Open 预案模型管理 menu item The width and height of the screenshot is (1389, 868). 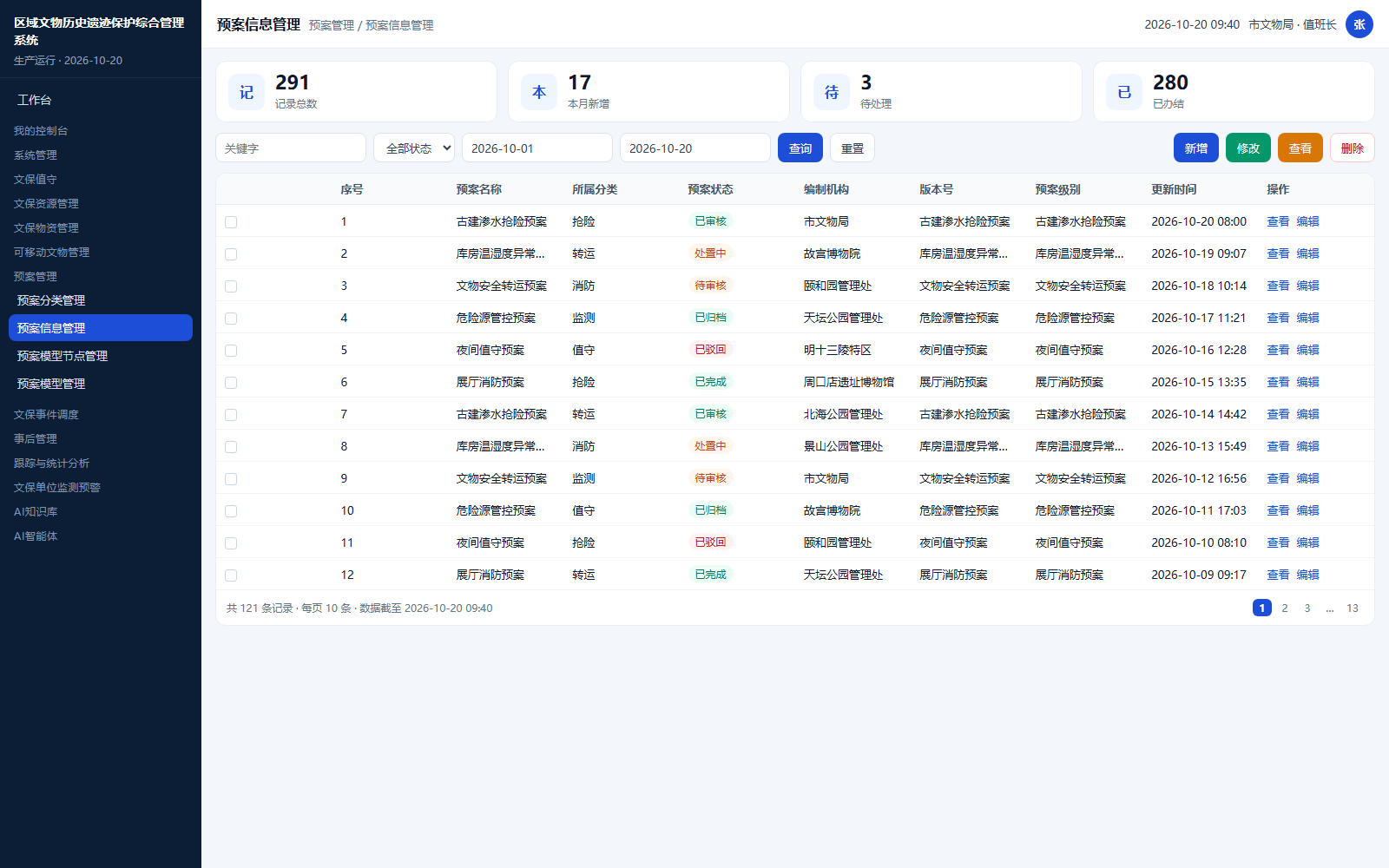point(101,384)
